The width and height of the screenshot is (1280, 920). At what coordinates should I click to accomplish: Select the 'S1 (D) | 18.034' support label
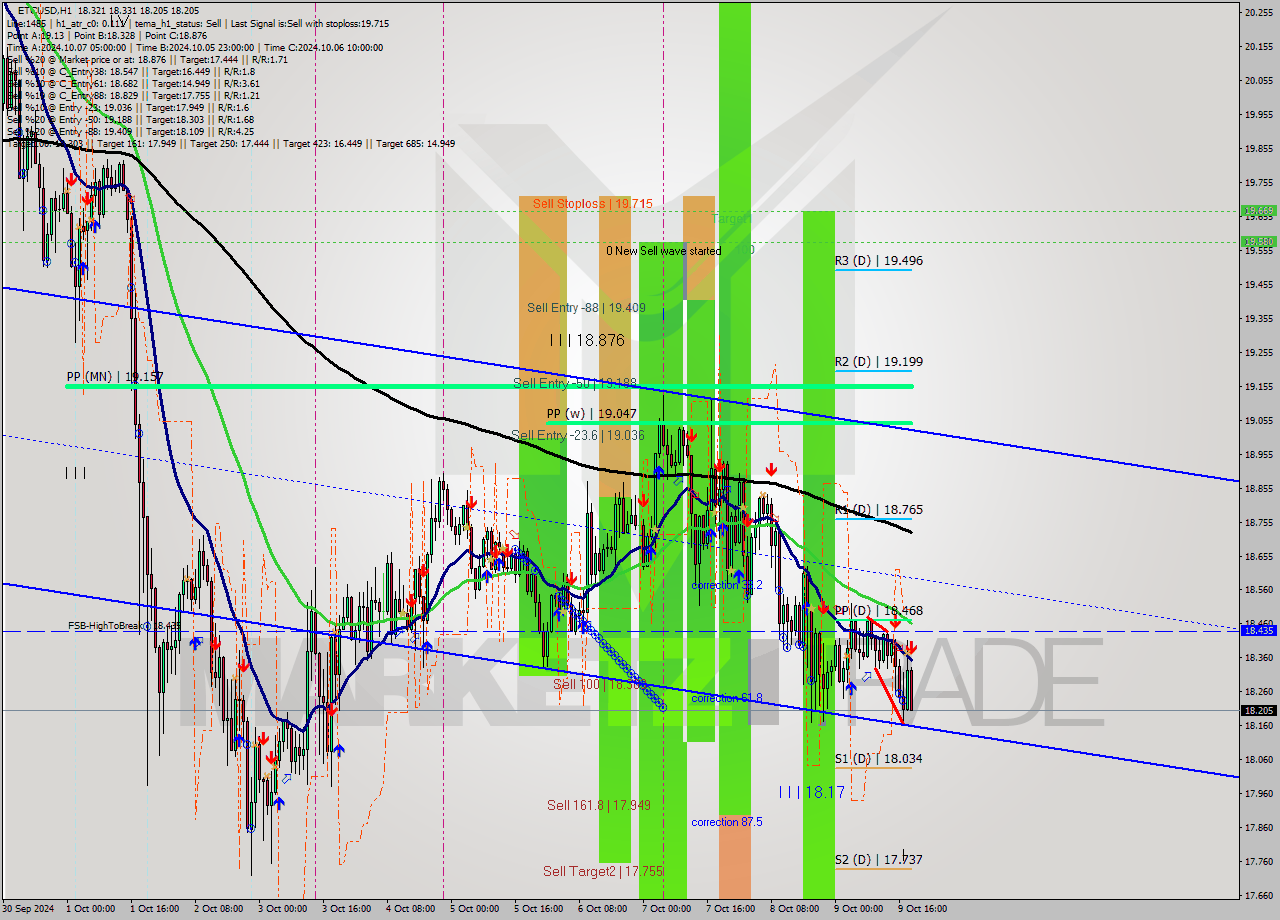879,759
